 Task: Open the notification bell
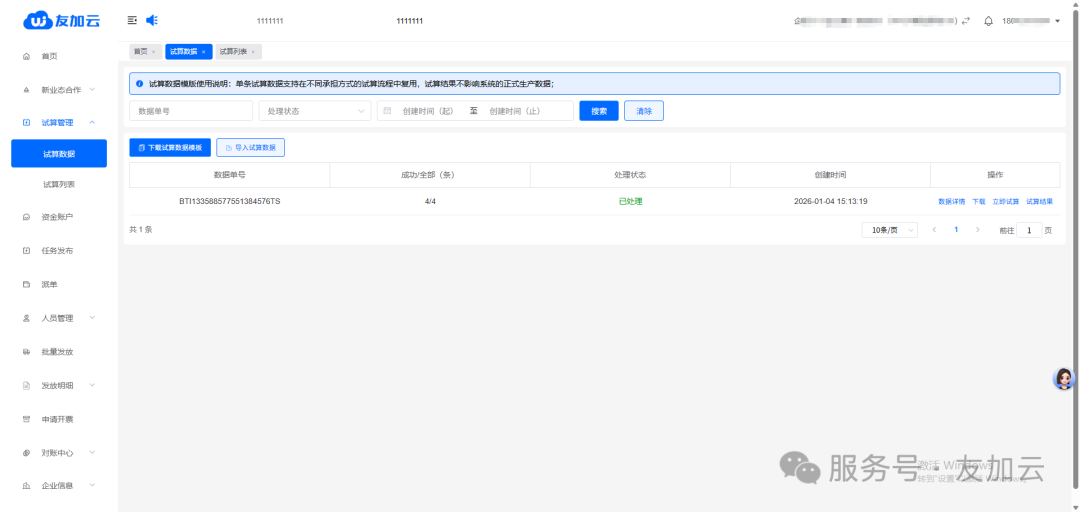pos(988,21)
